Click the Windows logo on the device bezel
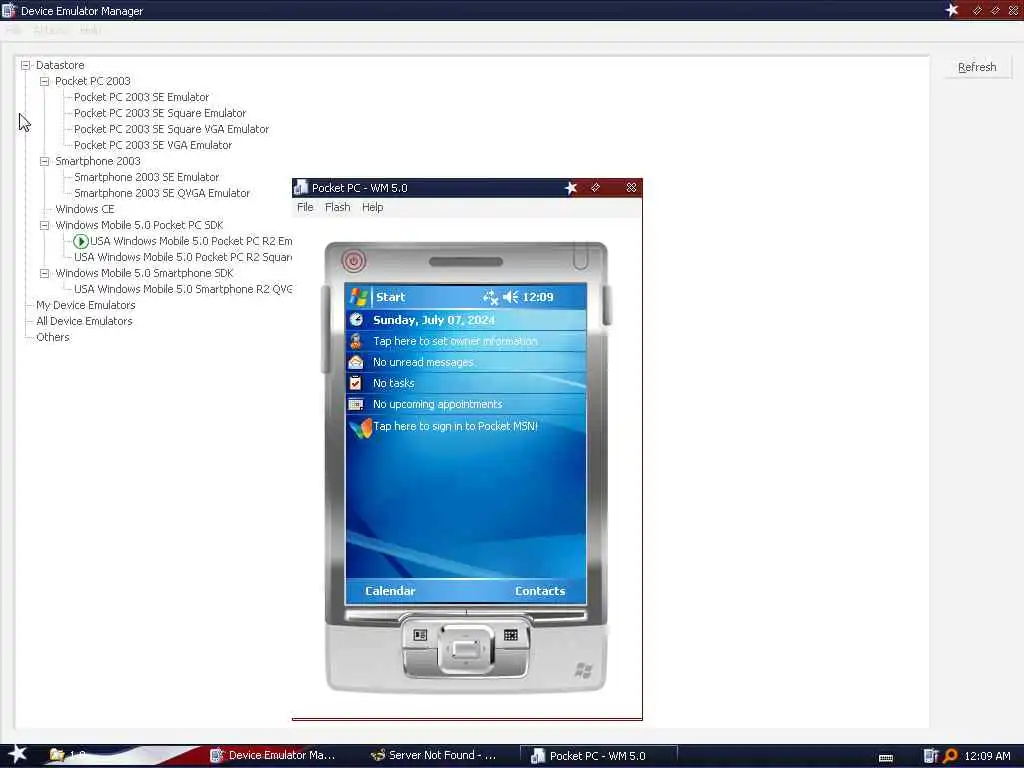Viewport: 1024px width, 768px height. tap(583, 670)
